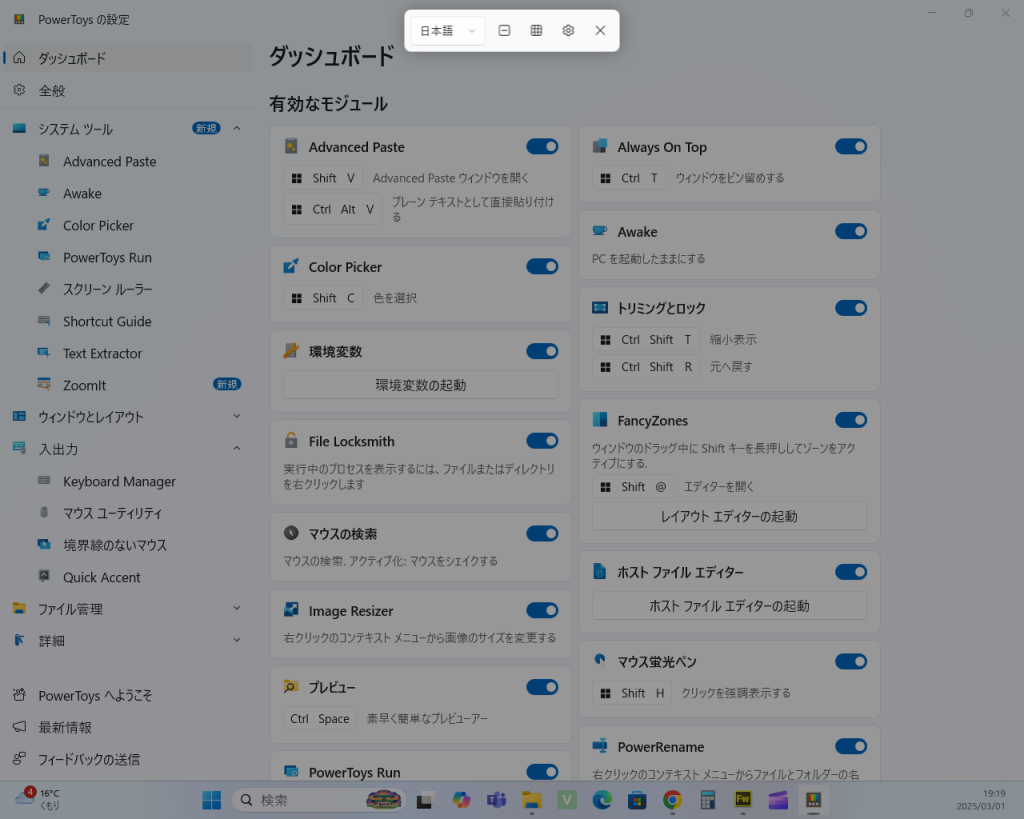The height and width of the screenshot is (819, 1024).
Task: Open the 全般 settings page
Action: (x=52, y=90)
